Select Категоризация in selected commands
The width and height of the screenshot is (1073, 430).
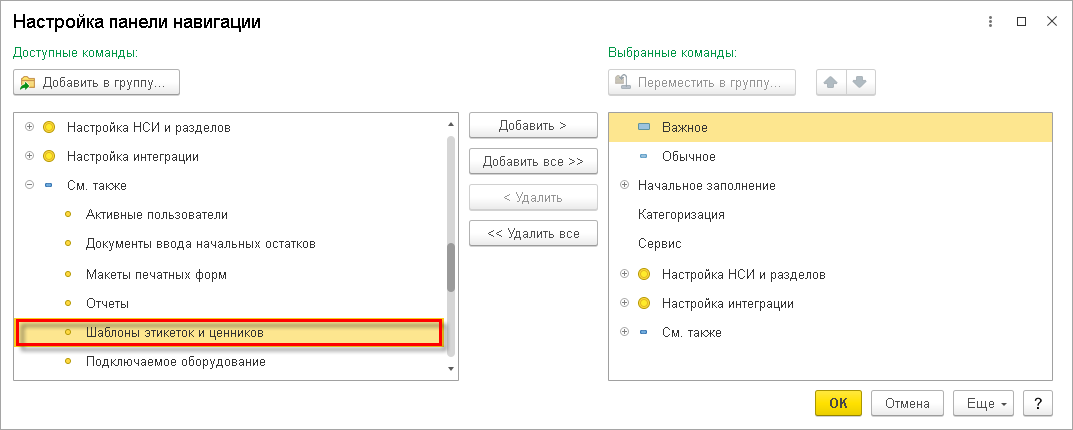tap(682, 214)
